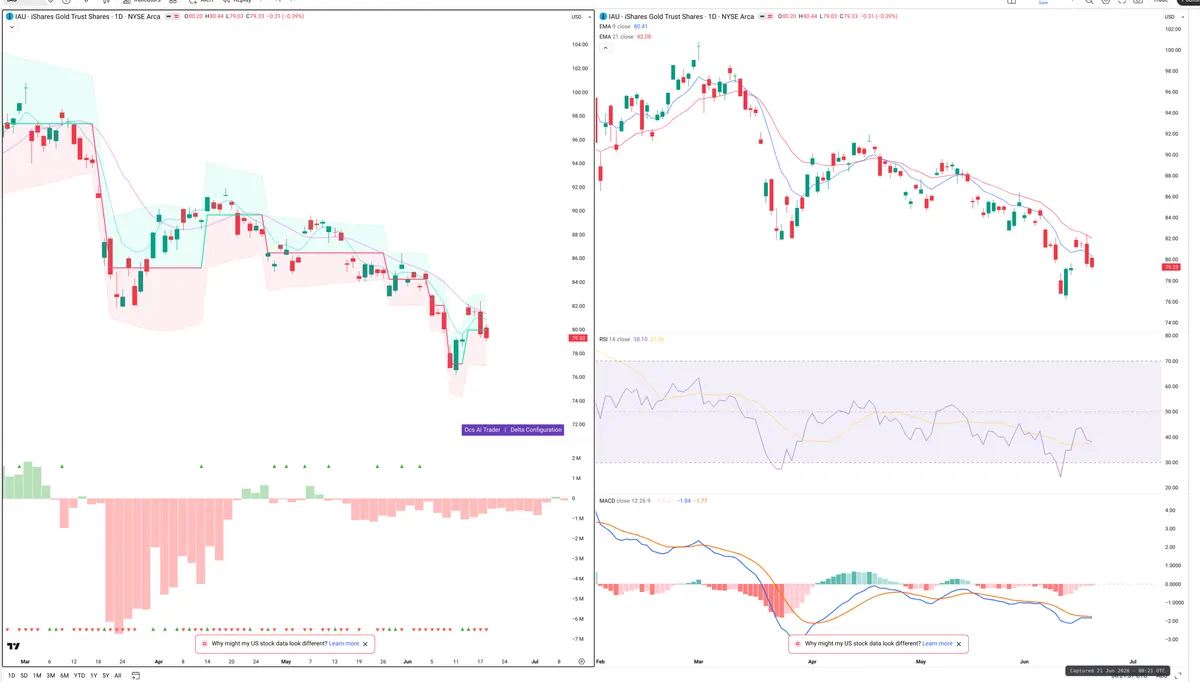Image resolution: width=1200 pixels, height=682 pixels.
Task: Click the 104.00 price axis label on the left chart
Action: coord(579,45)
